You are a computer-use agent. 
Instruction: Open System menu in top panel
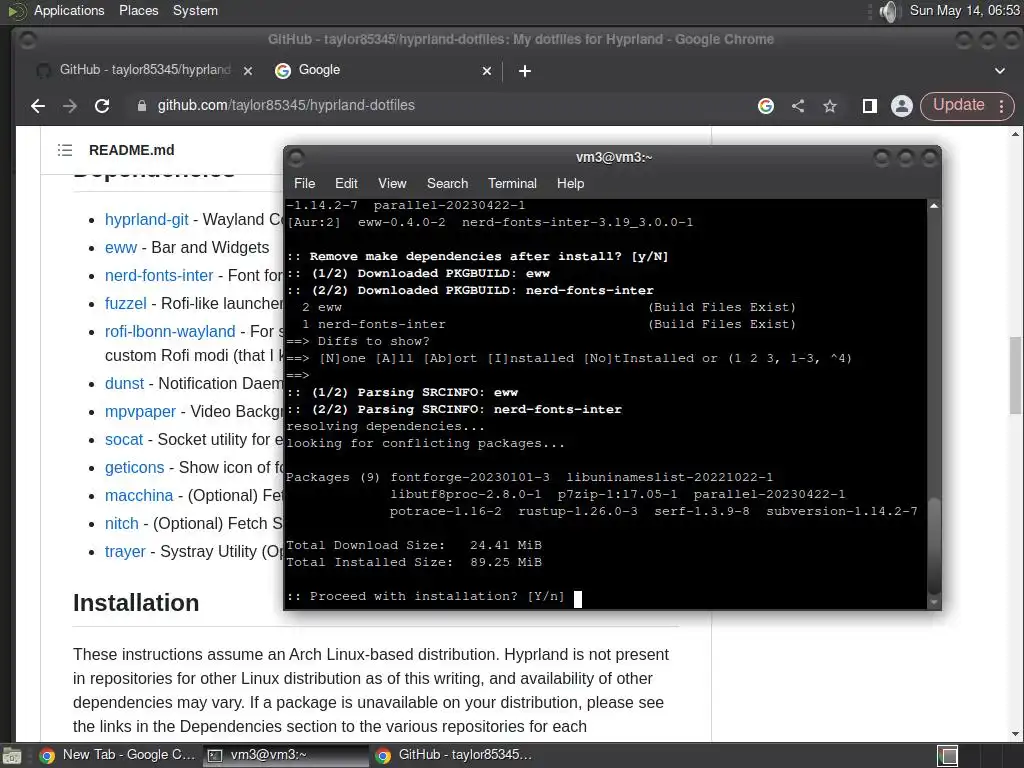coord(195,10)
